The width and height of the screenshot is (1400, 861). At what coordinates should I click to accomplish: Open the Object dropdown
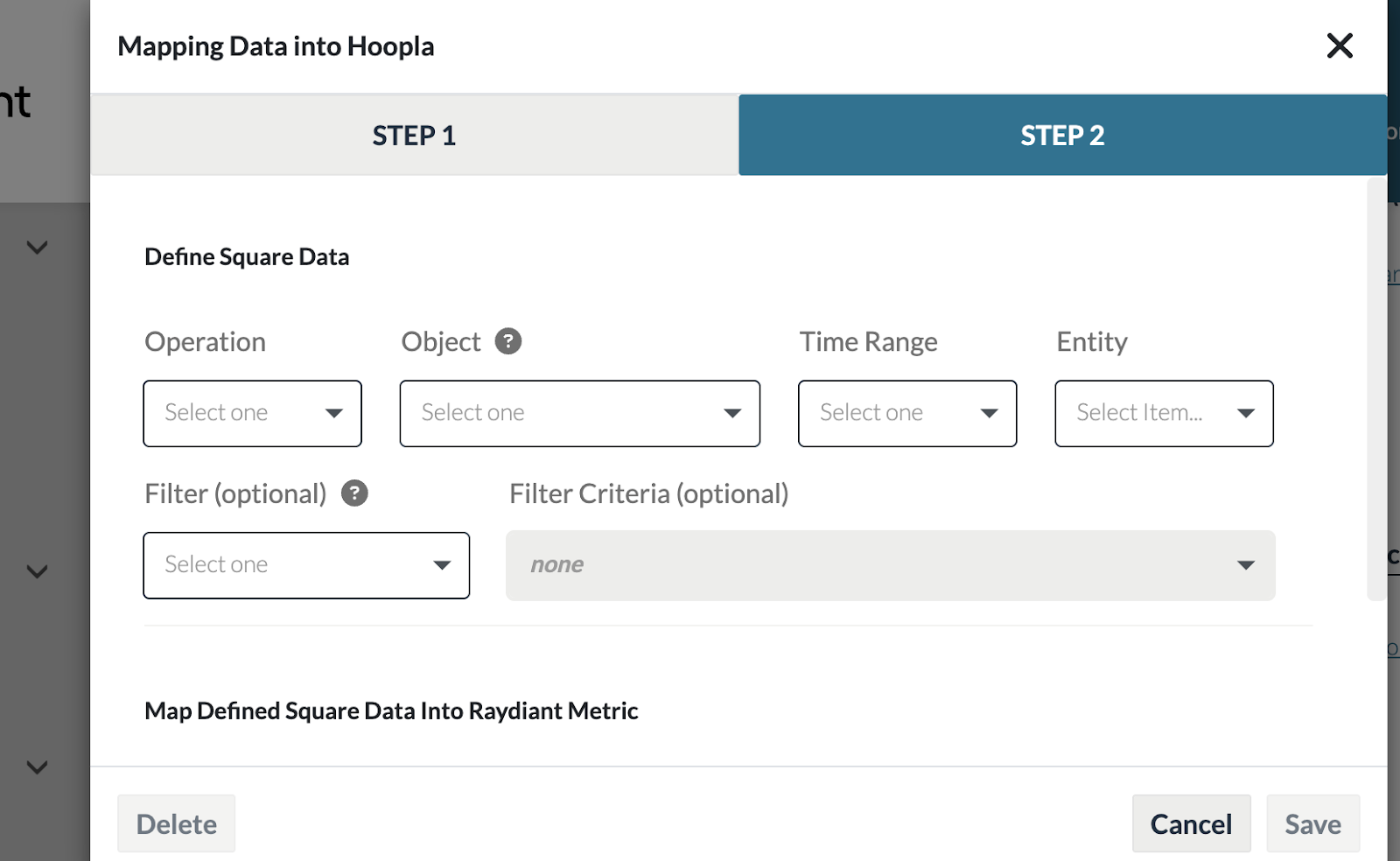[x=580, y=413]
